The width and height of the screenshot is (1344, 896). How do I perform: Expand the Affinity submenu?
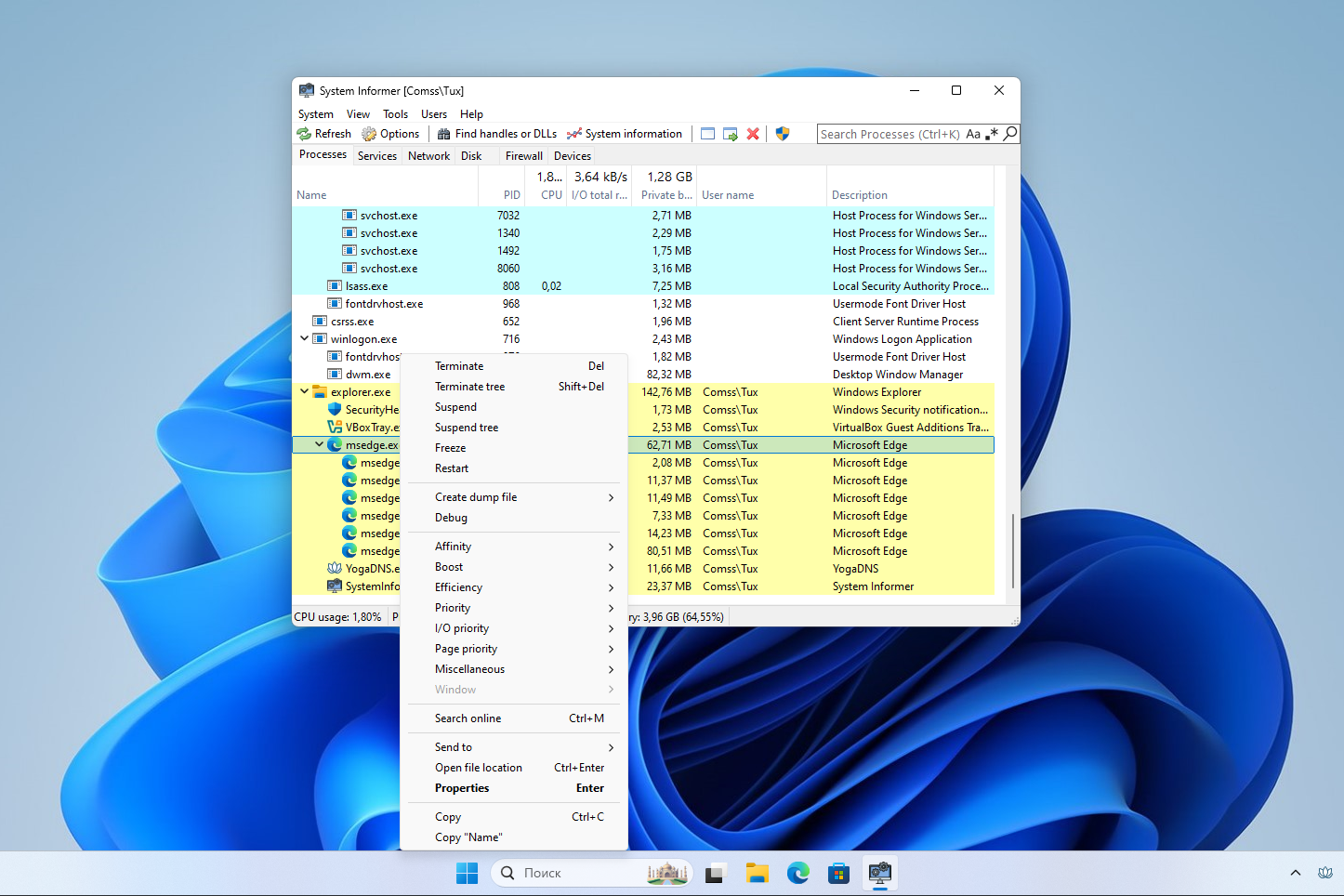(x=514, y=547)
